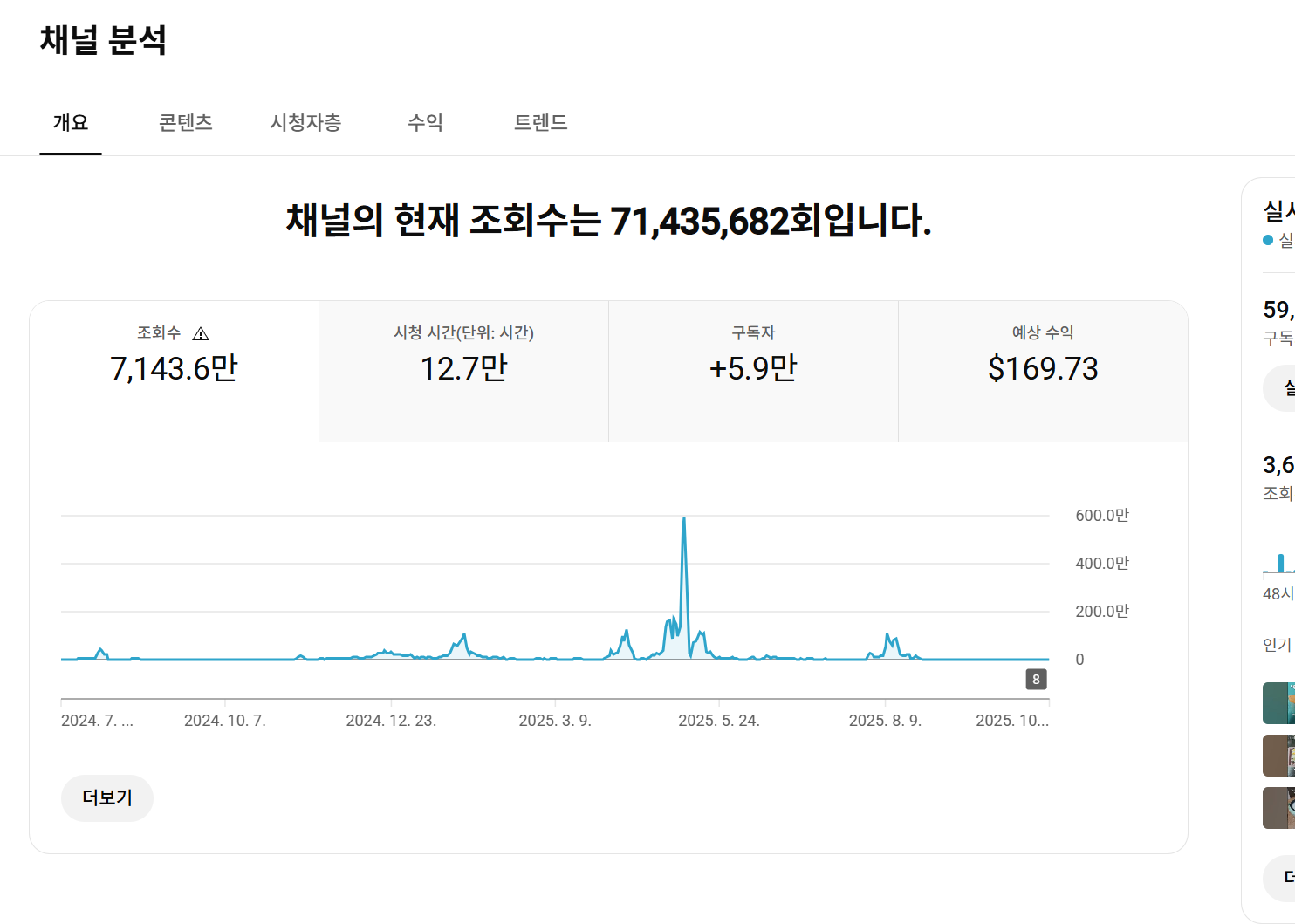Go to the 시청자층 tab
This screenshot has width=1295, height=924.
tap(305, 123)
